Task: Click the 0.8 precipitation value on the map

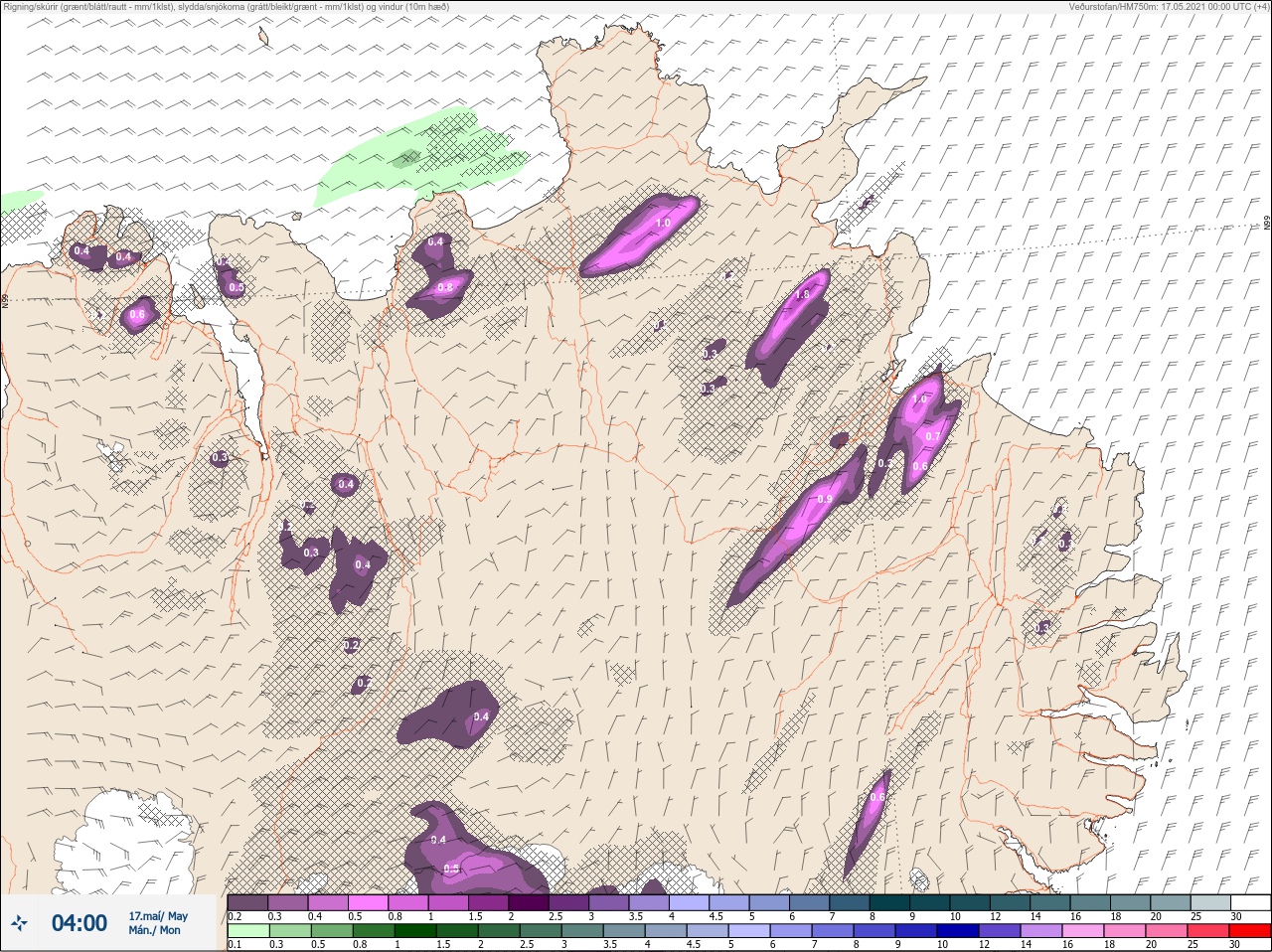Action: coord(445,288)
